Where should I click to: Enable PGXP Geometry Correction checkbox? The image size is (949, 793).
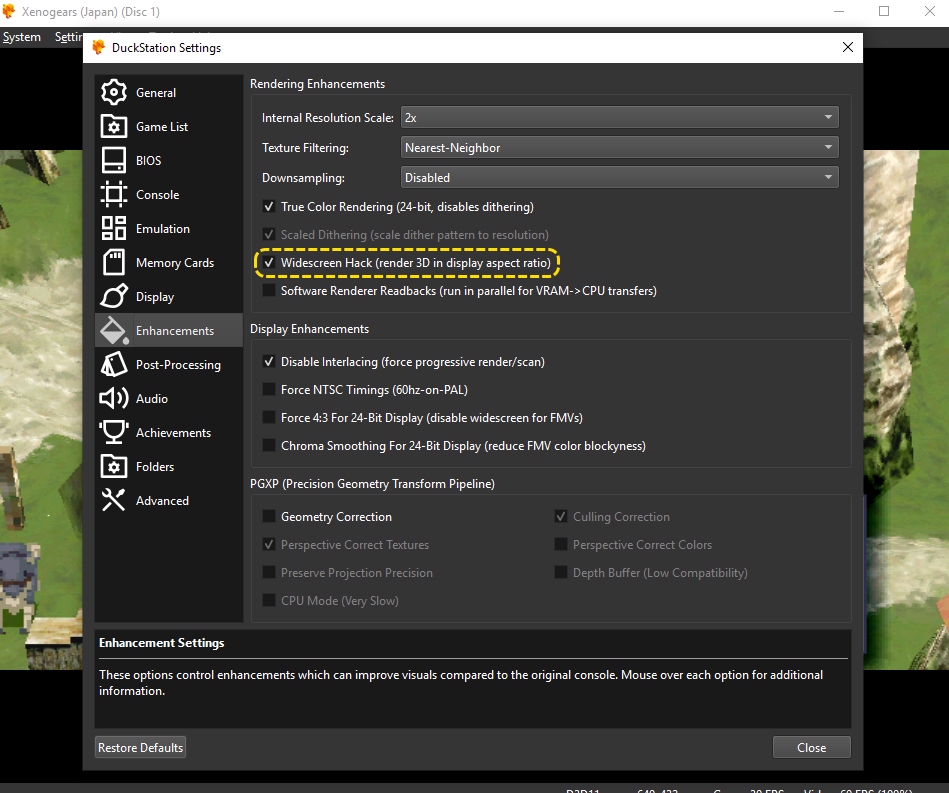(x=269, y=517)
